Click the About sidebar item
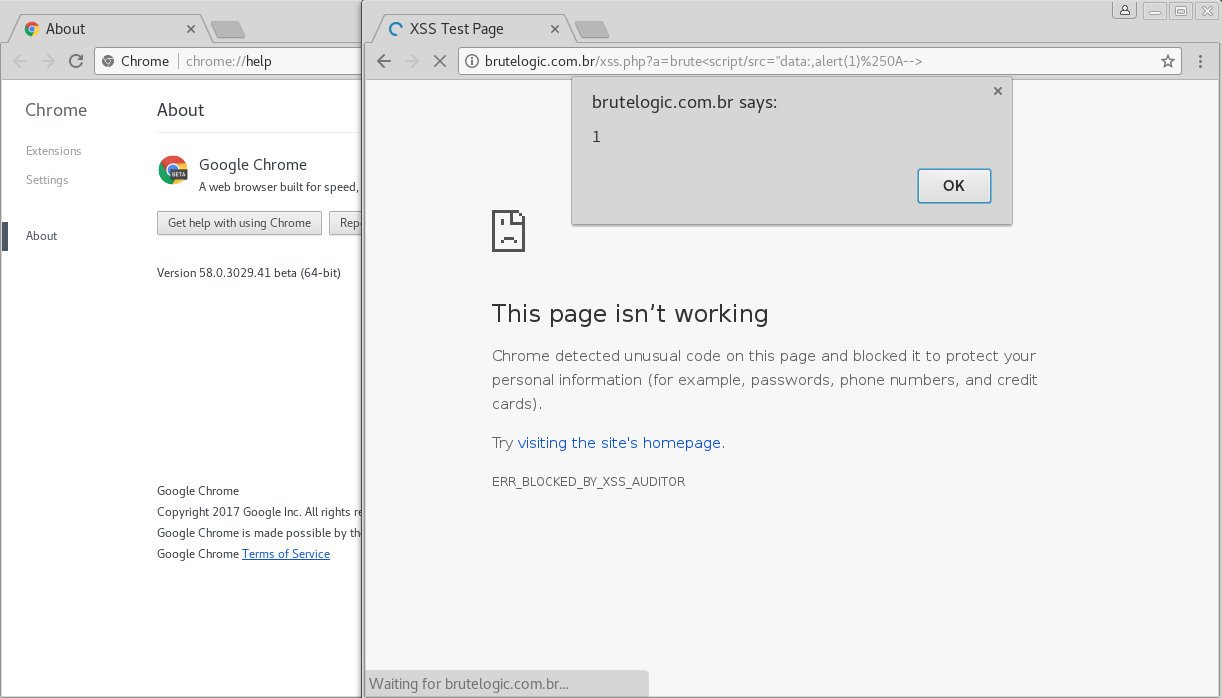 pyautogui.click(x=42, y=236)
